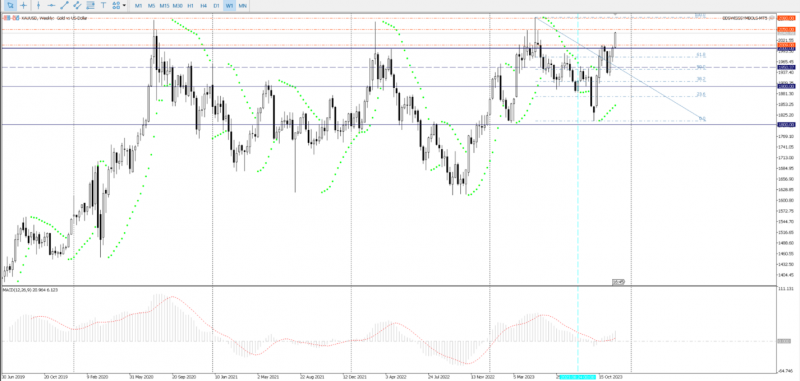The width and height of the screenshot is (800, 381).
Task: Click the XAUUSD Weekly chart title text
Action: pos(54,18)
